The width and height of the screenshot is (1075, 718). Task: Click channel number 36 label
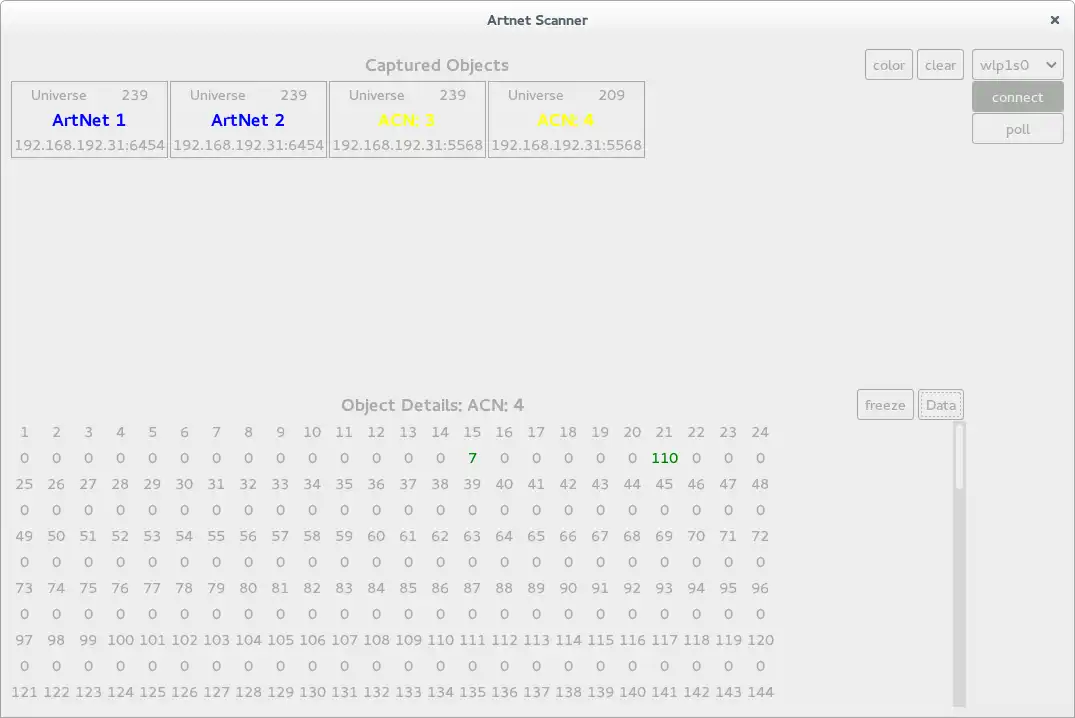(376, 484)
